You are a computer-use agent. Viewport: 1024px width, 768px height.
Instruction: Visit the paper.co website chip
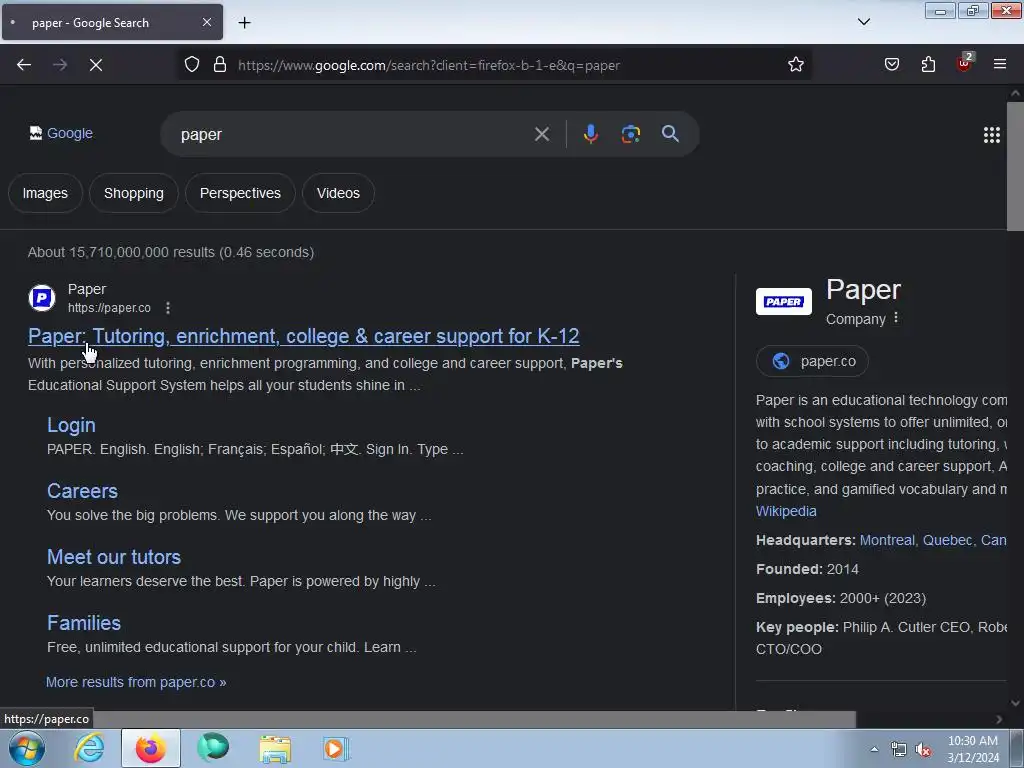(812, 361)
